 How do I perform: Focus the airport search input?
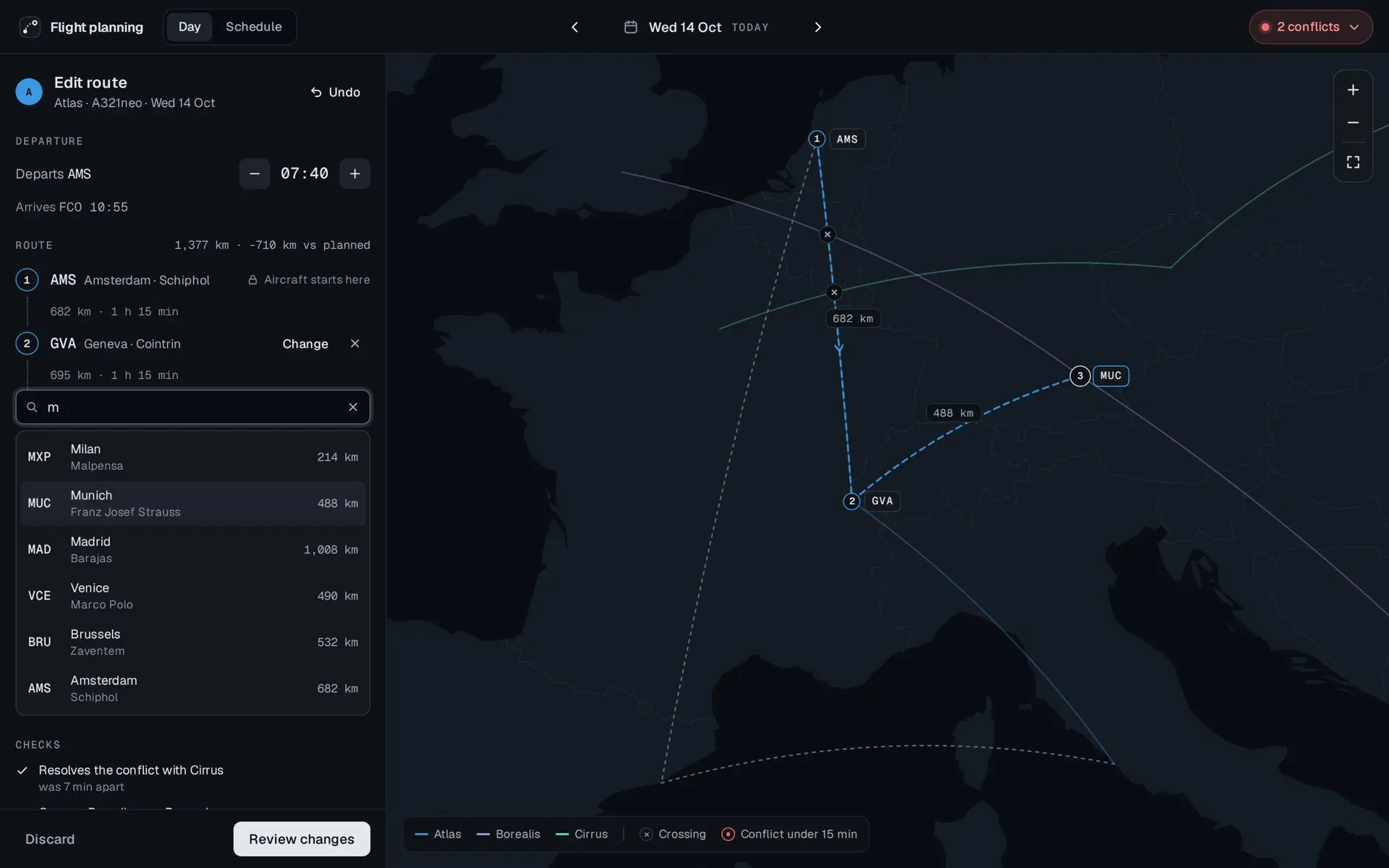(x=193, y=407)
